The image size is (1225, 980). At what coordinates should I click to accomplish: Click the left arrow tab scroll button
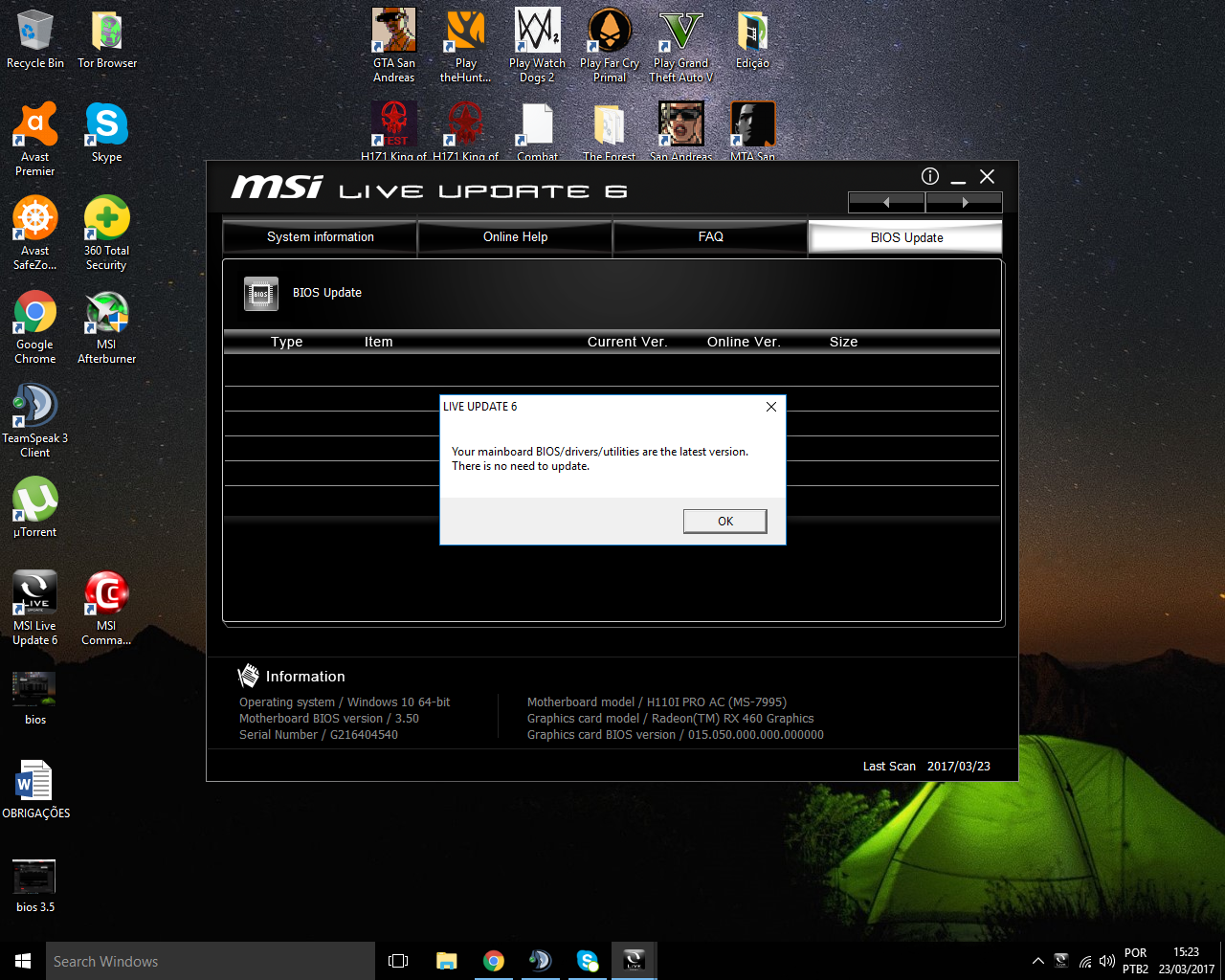pos(886,202)
